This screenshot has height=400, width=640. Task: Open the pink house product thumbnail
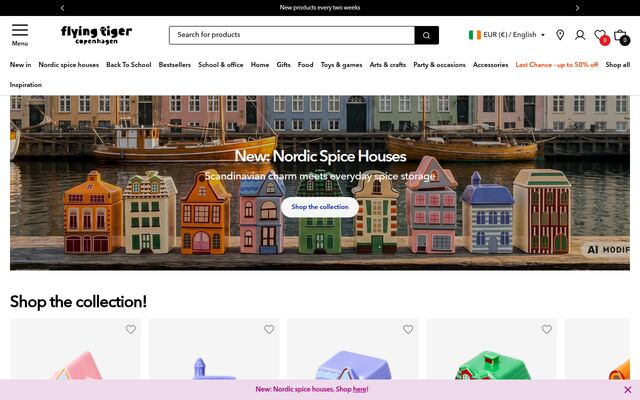tap(76, 349)
